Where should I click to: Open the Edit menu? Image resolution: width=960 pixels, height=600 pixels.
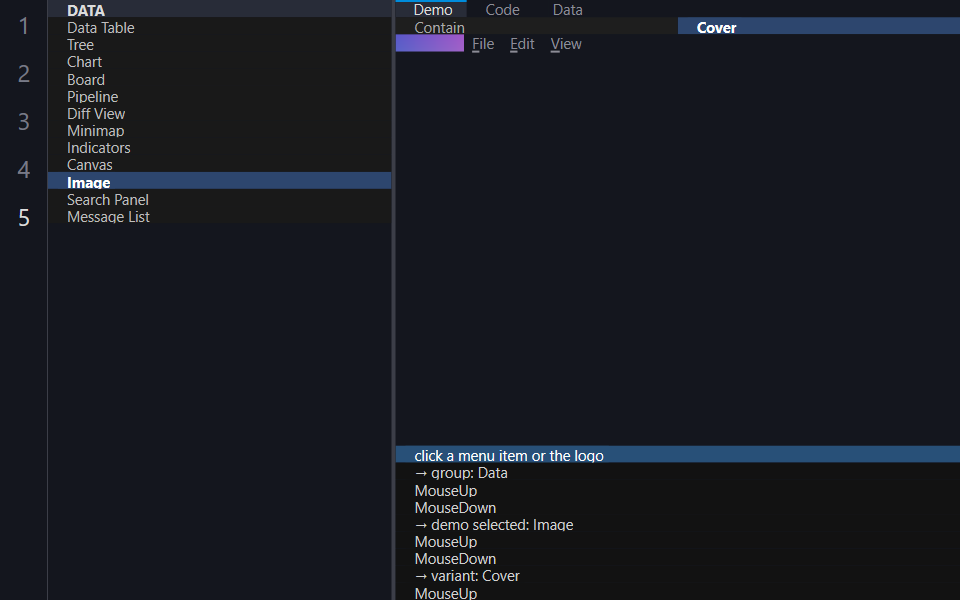(x=522, y=44)
